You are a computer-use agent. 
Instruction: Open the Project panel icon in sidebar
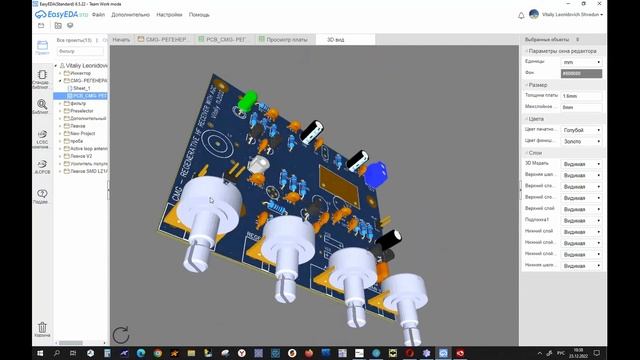pos(42,47)
